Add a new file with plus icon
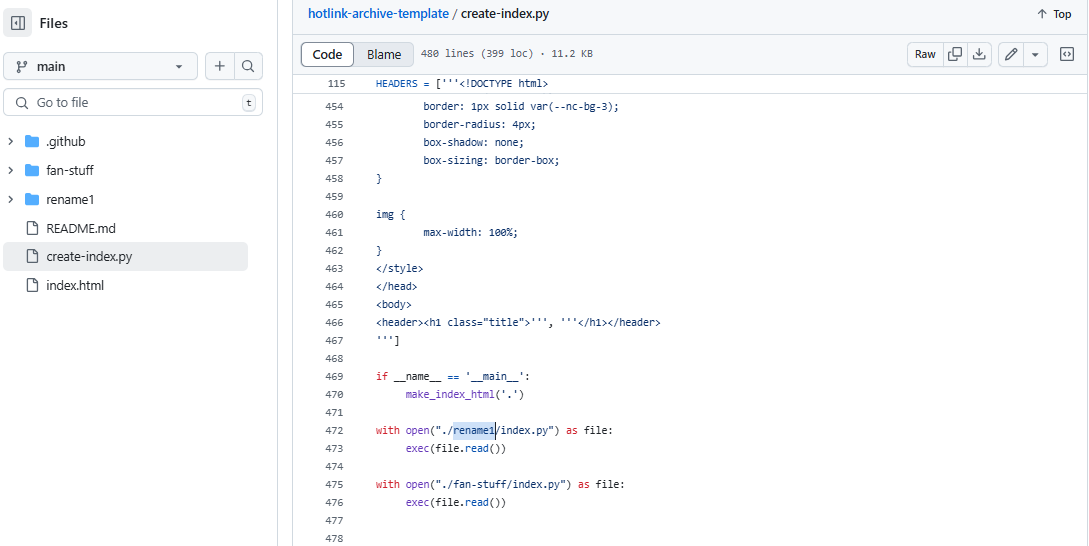Viewport: 1089px width, 546px height. click(219, 66)
